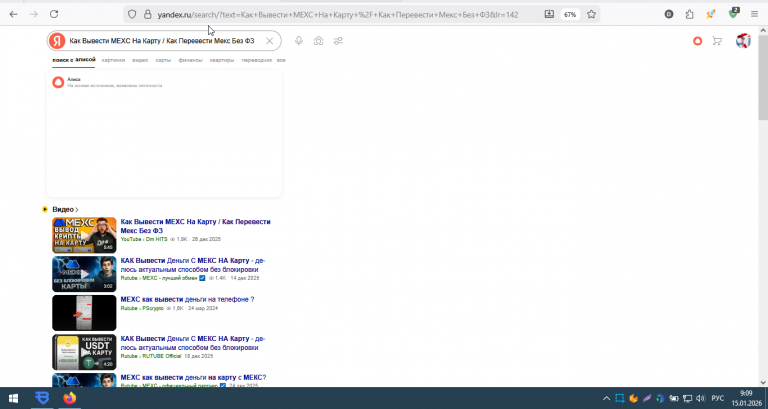This screenshot has width=768, height=409.
Task: Switch to the 'карты' tab
Action: (x=163, y=60)
